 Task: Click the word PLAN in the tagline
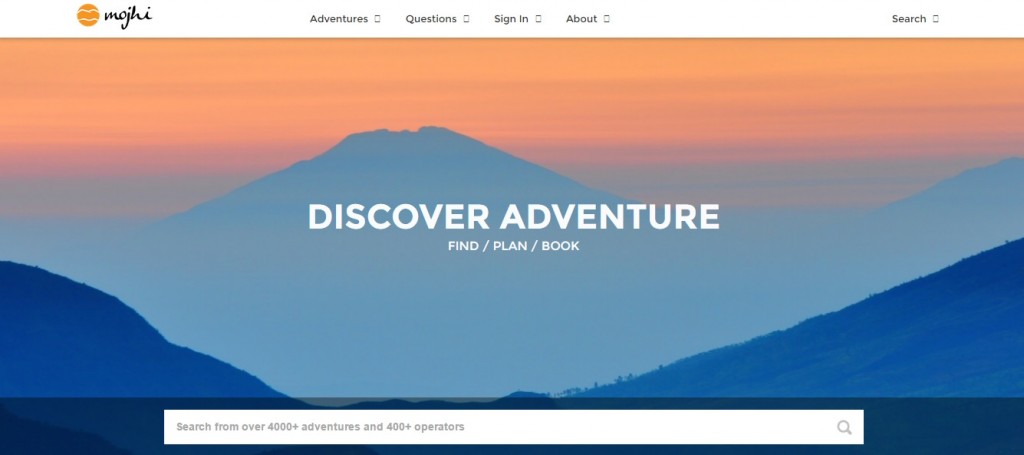tap(510, 246)
